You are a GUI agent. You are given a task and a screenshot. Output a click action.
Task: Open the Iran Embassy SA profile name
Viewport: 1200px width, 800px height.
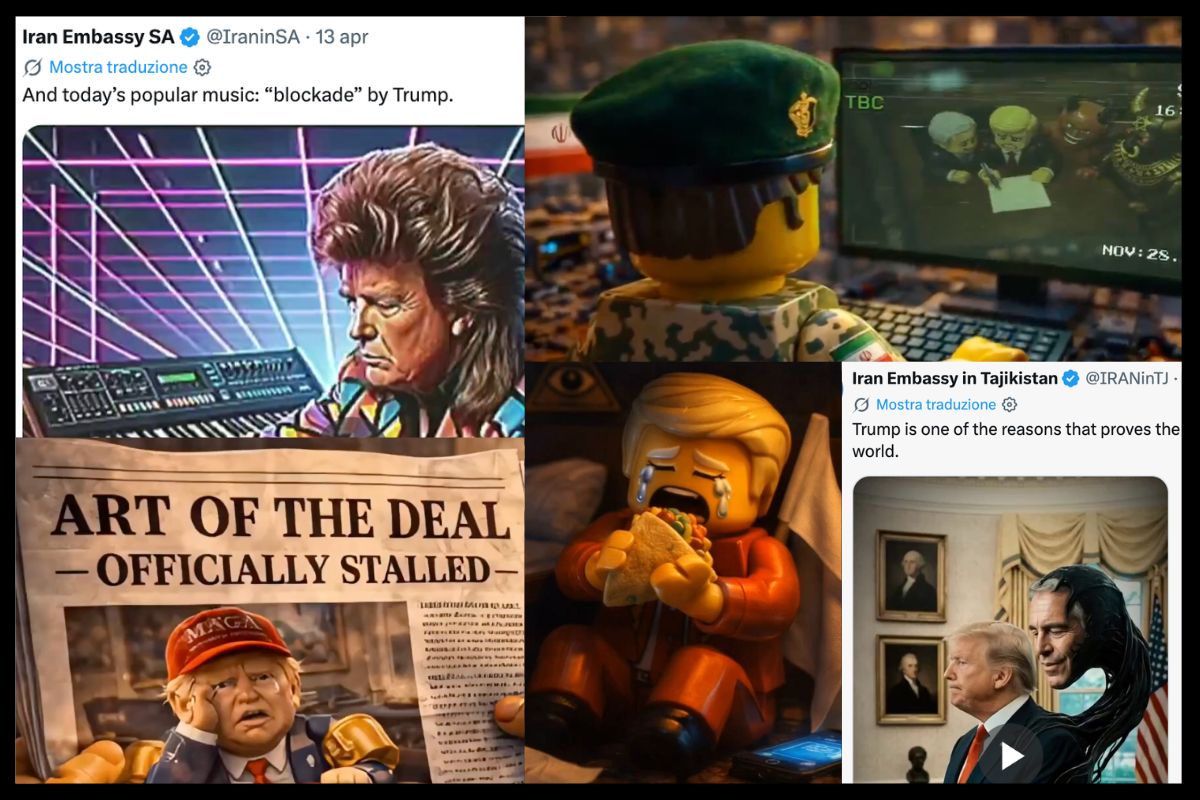click(98, 38)
